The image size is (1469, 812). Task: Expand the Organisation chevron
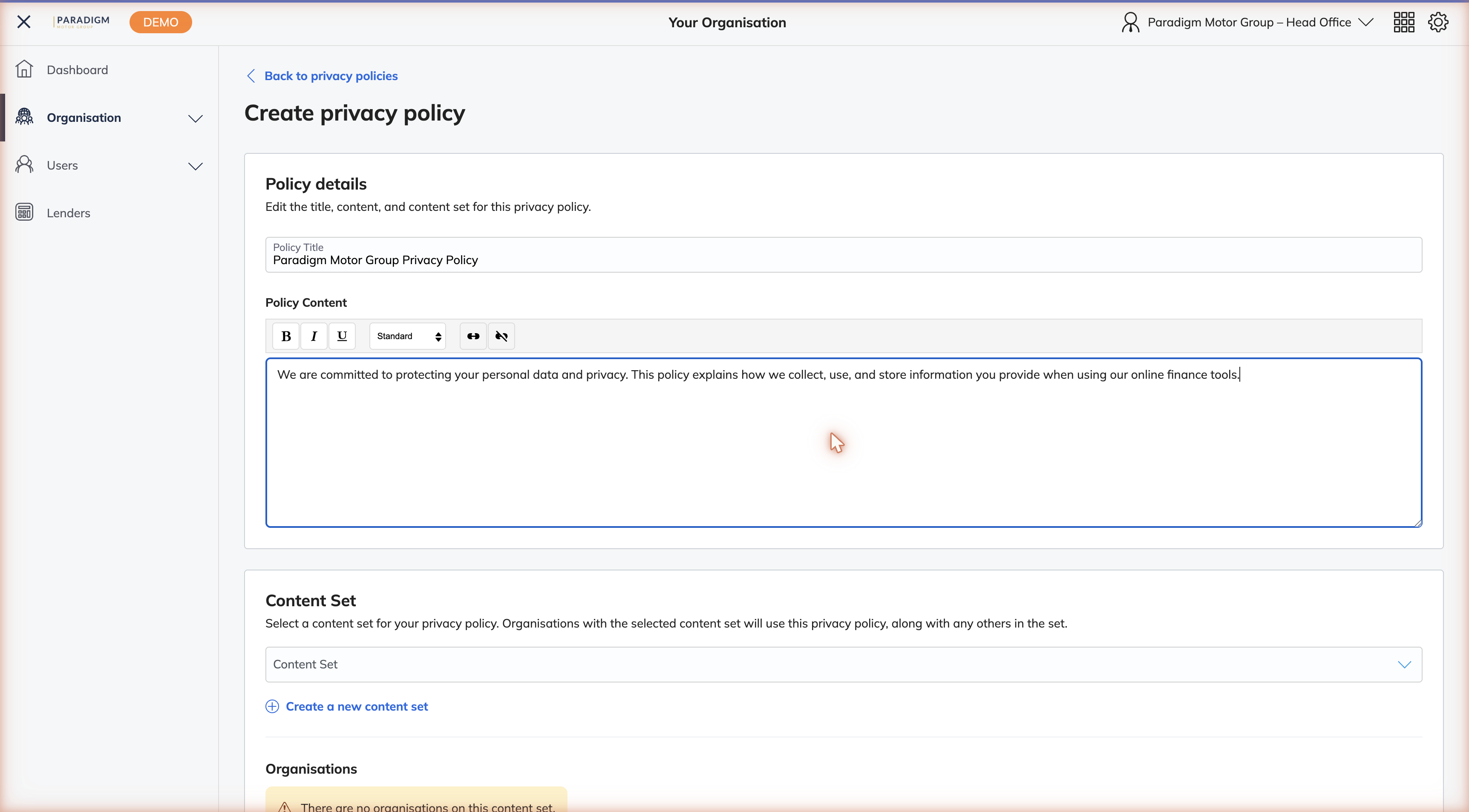pos(195,118)
